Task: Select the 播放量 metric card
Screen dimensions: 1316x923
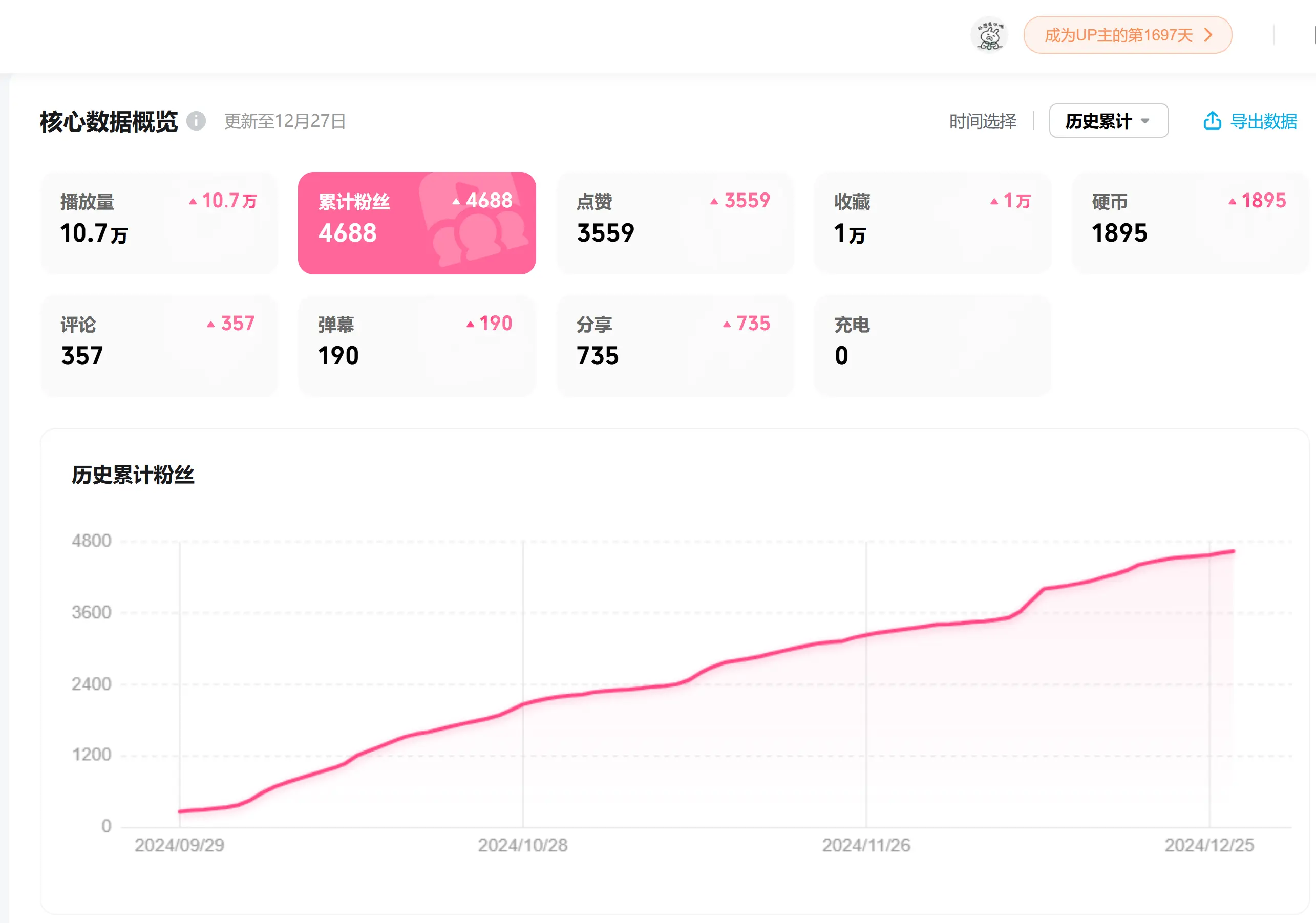Action: (x=159, y=223)
